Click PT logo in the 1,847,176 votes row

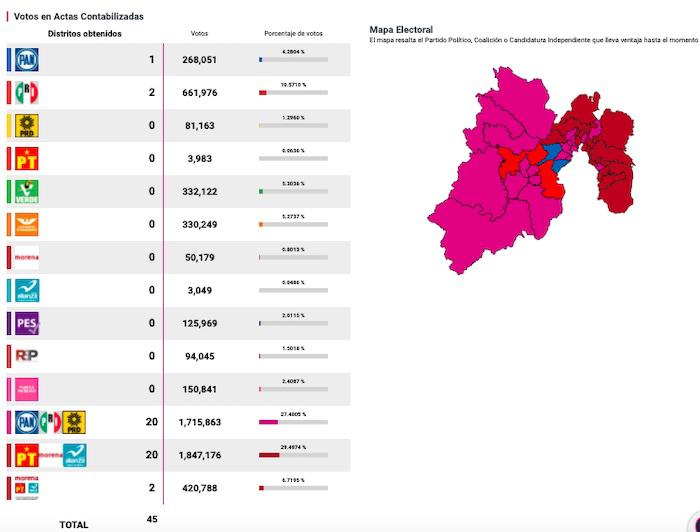tap(27, 456)
